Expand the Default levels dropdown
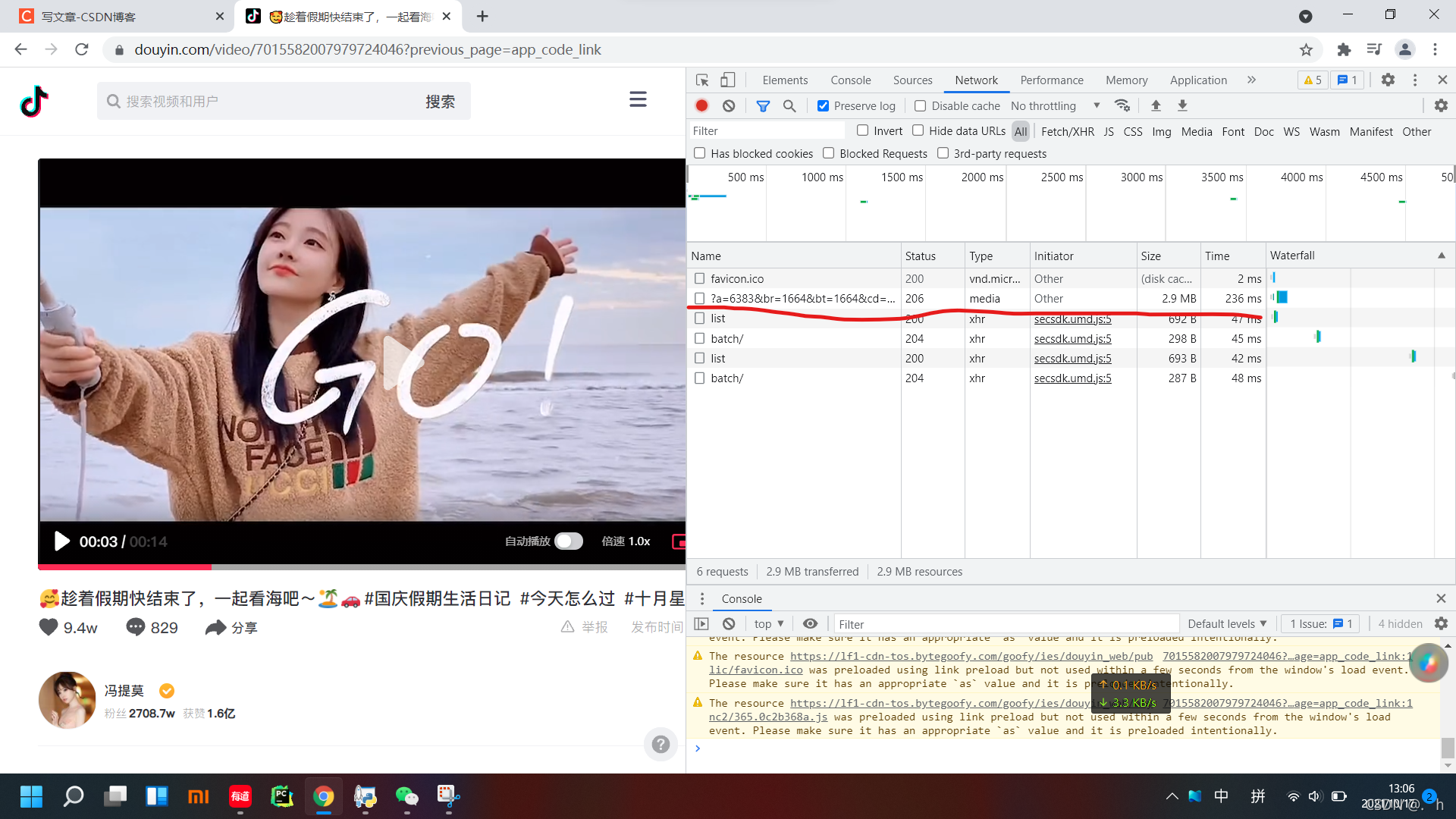1456x819 pixels. (1226, 623)
